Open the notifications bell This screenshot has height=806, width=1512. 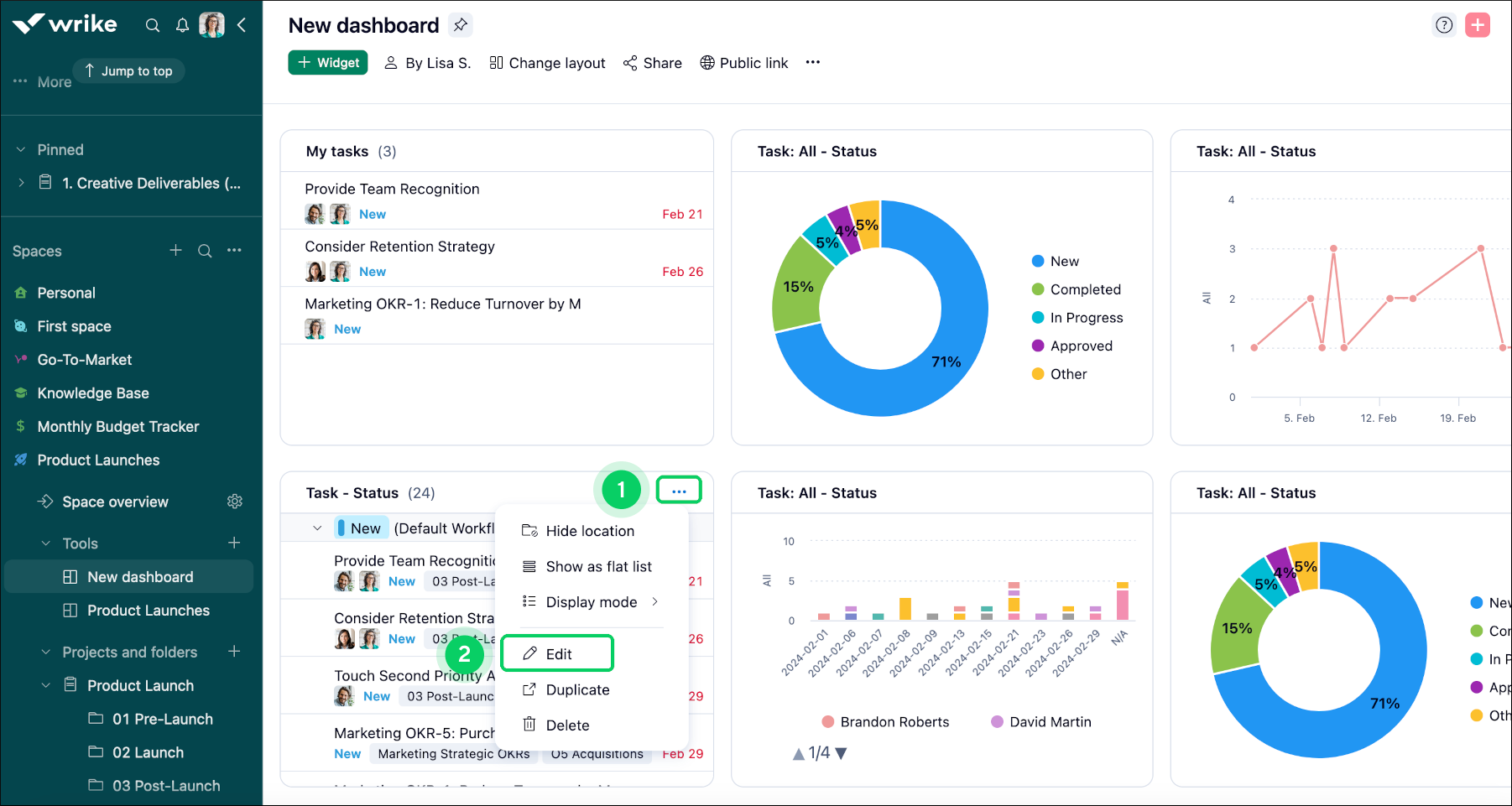tap(182, 25)
